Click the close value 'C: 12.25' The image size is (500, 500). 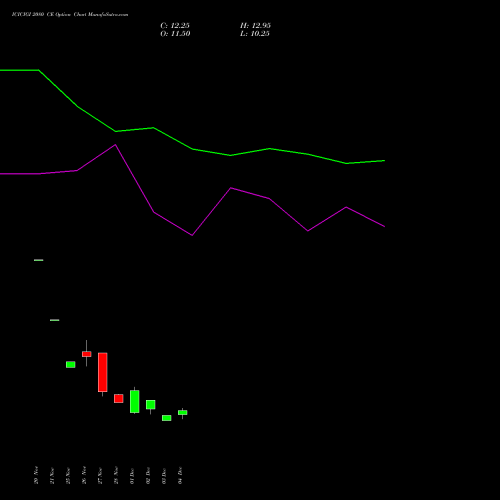tap(175, 26)
